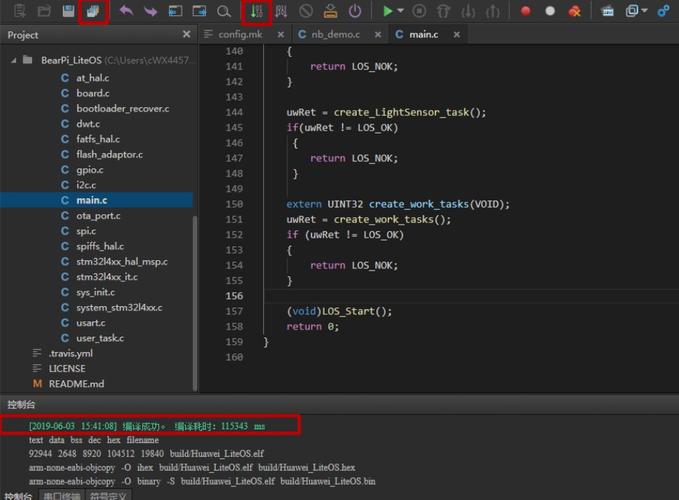
Task: Click the grayed step out debug icon
Action: coord(492,11)
